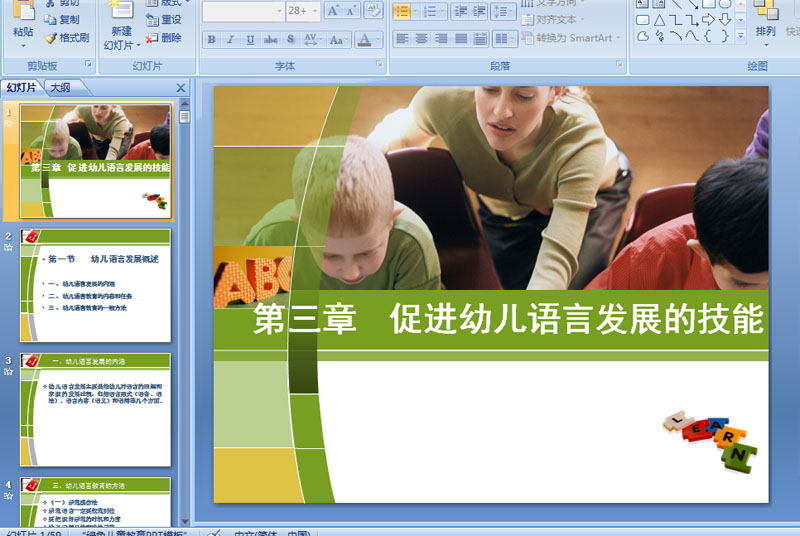The image size is (800, 536).
Task: Click the decrease font size icon
Action: 351,11
